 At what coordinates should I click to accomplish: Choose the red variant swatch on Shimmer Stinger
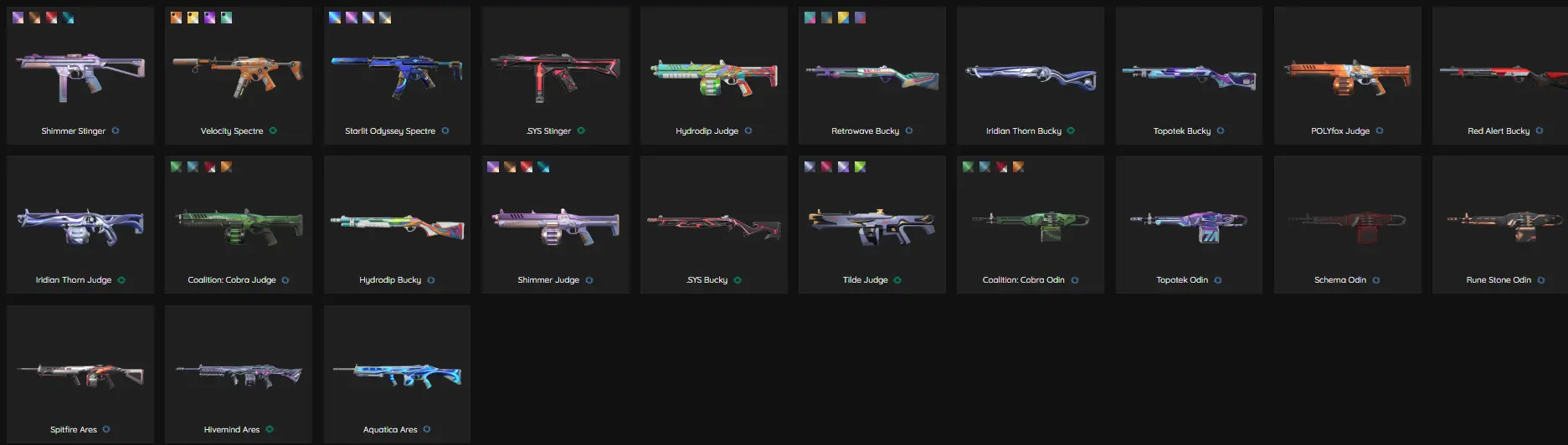(52, 18)
